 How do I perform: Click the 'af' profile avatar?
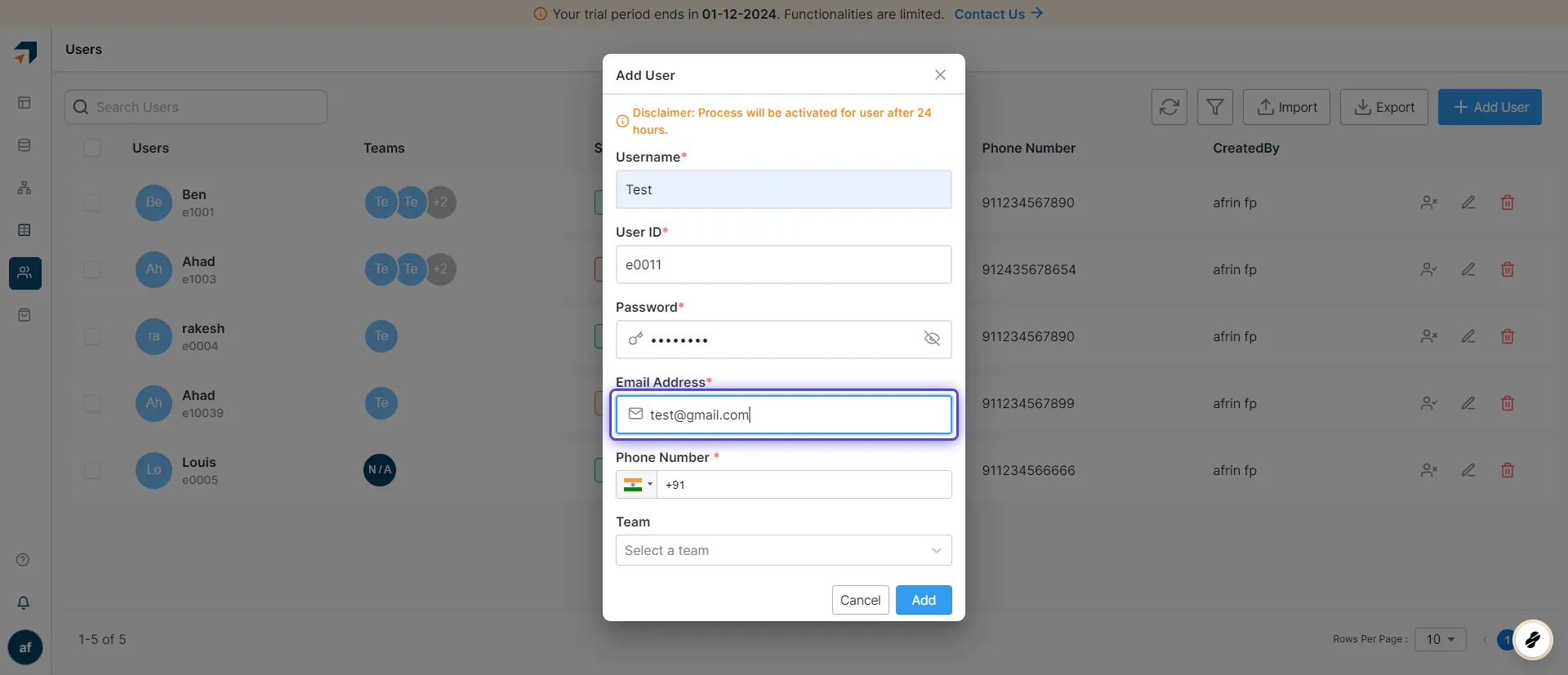(25, 647)
